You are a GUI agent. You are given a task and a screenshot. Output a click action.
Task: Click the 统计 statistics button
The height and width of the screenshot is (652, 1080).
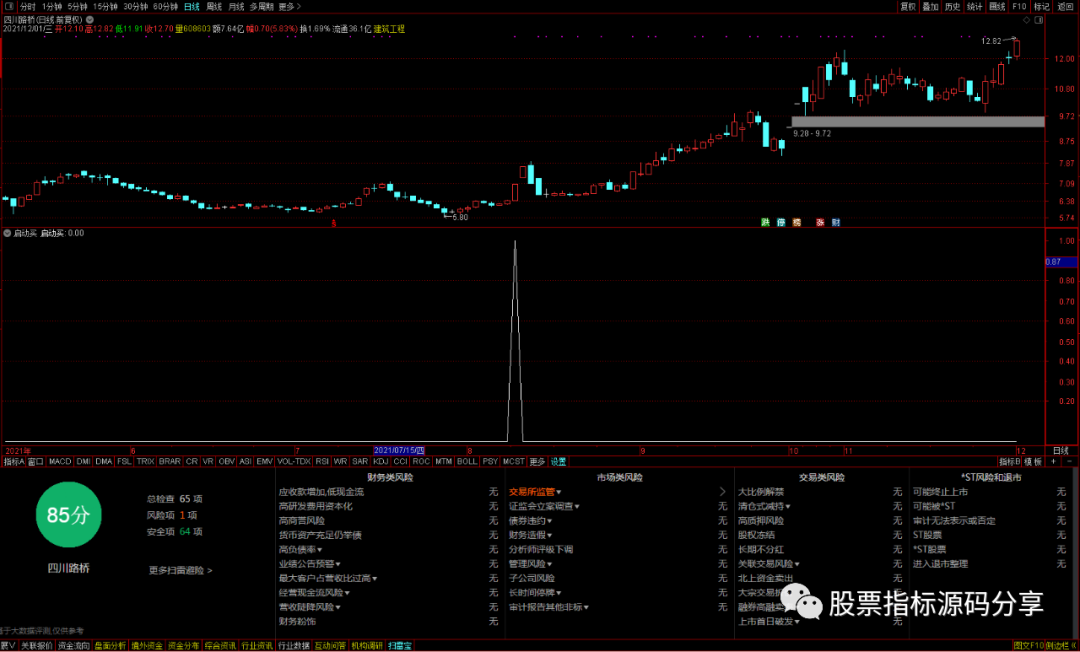[x=974, y=6]
